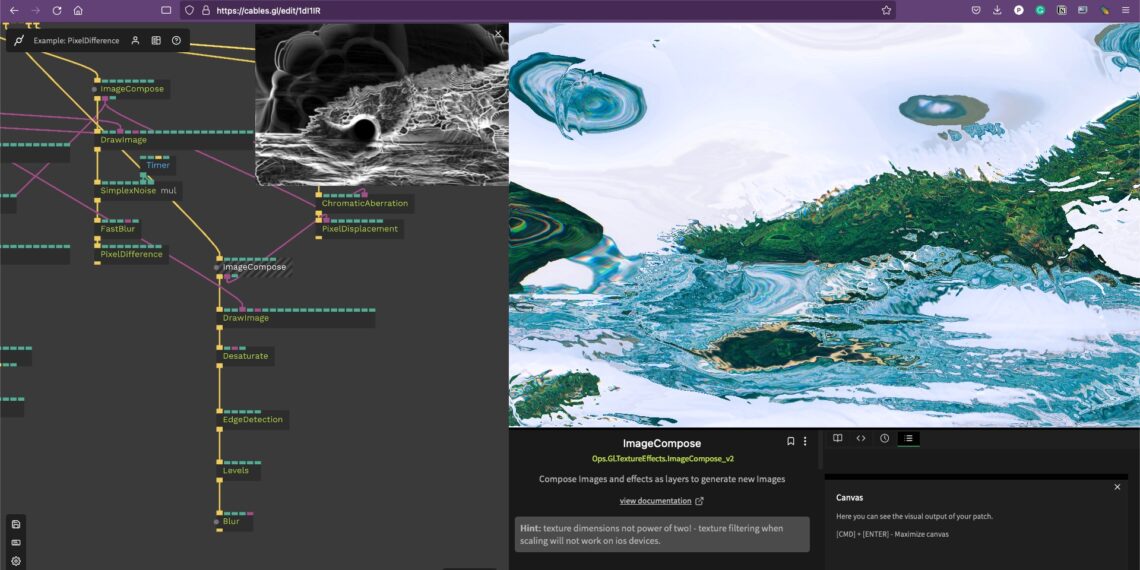The height and width of the screenshot is (570, 1140).
Task: Click the save patch icon in the bottom-left sidebar
Action: (16, 524)
